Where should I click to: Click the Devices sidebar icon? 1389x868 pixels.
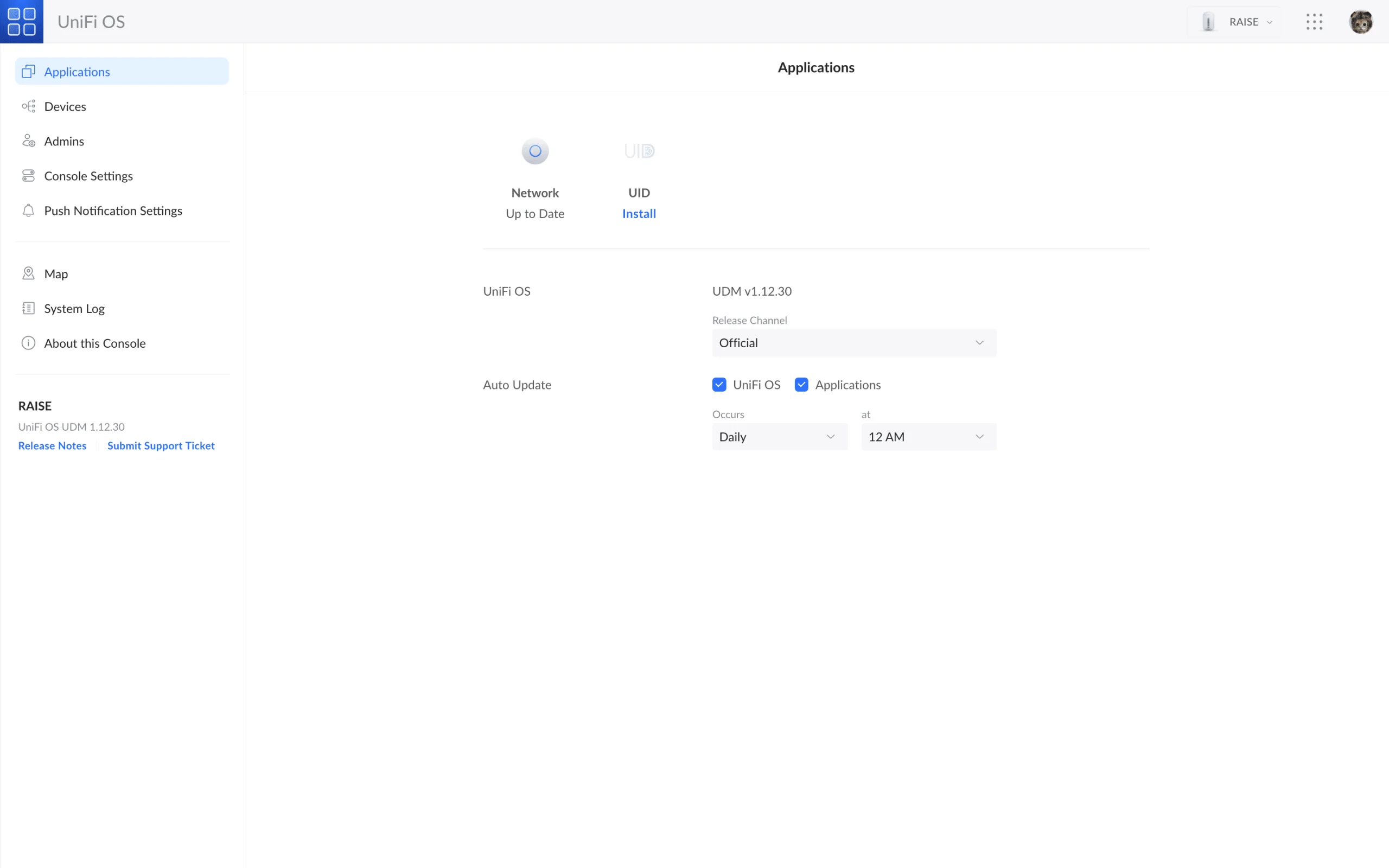tap(28, 106)
